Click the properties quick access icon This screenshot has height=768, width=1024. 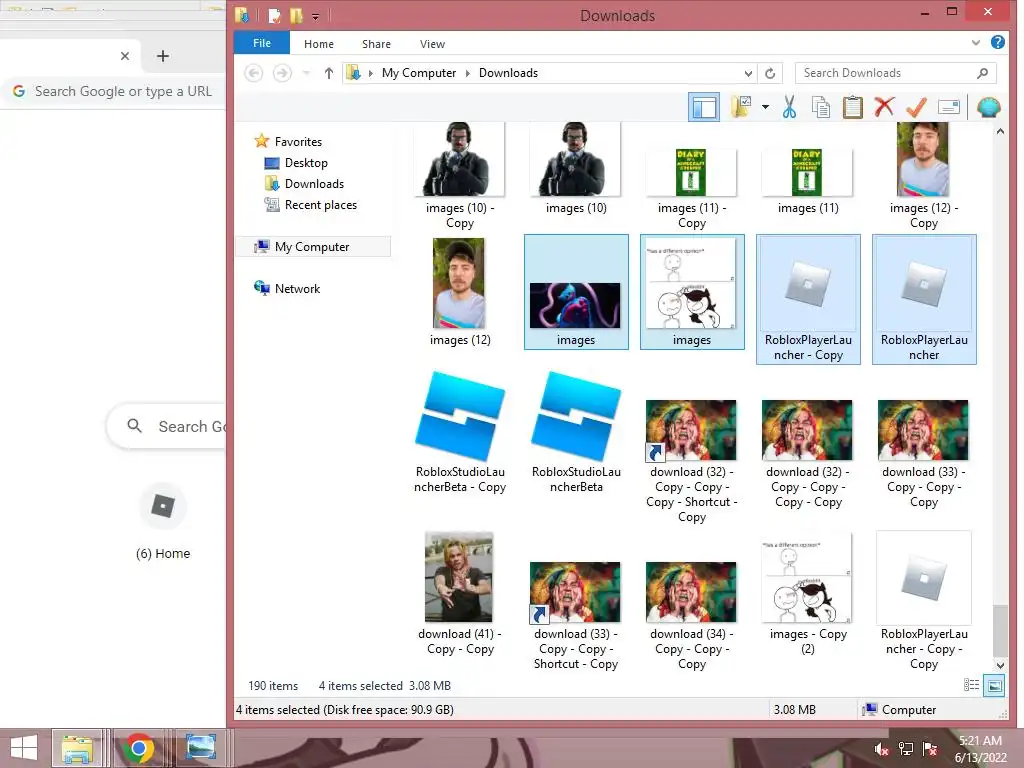(x=274, y=15)
